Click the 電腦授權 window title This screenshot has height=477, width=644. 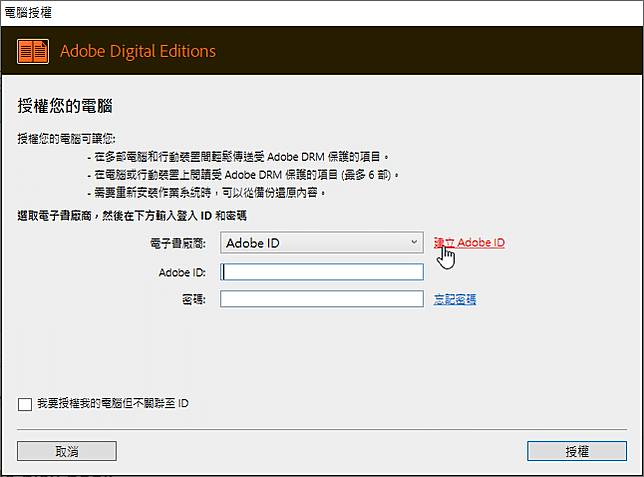[x=28, y=13]
